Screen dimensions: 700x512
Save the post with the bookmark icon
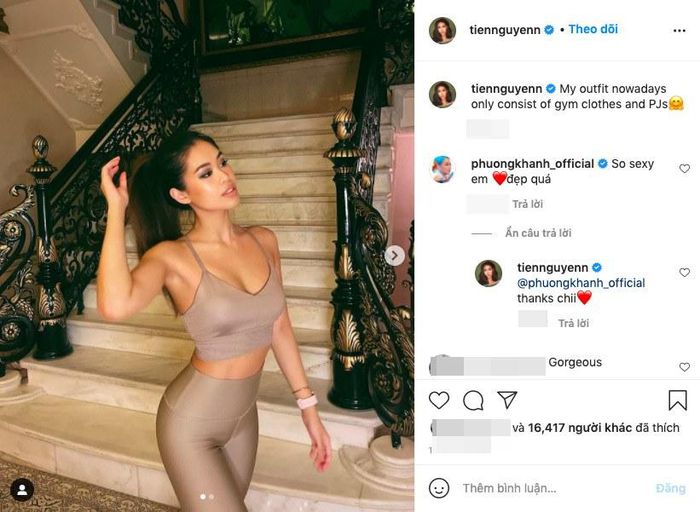677,400
